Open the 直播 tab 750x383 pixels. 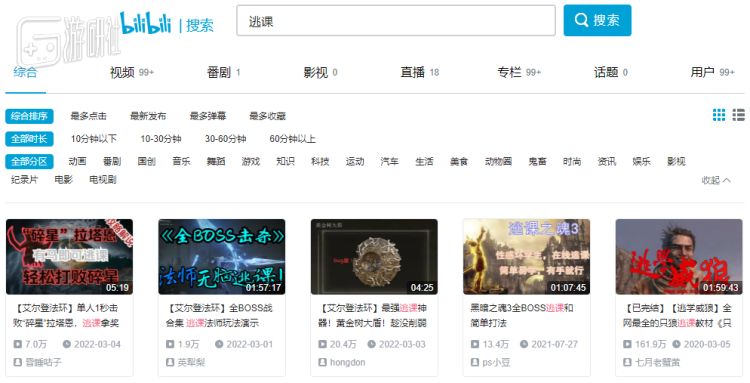(419, 72)
